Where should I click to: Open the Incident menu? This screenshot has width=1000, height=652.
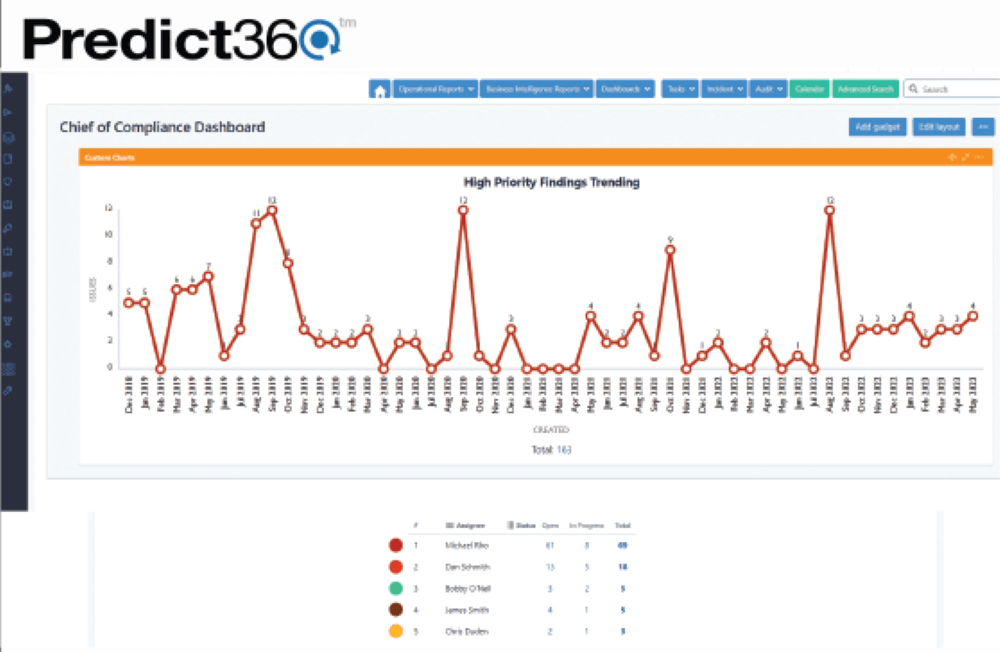(x=724, y=89)
